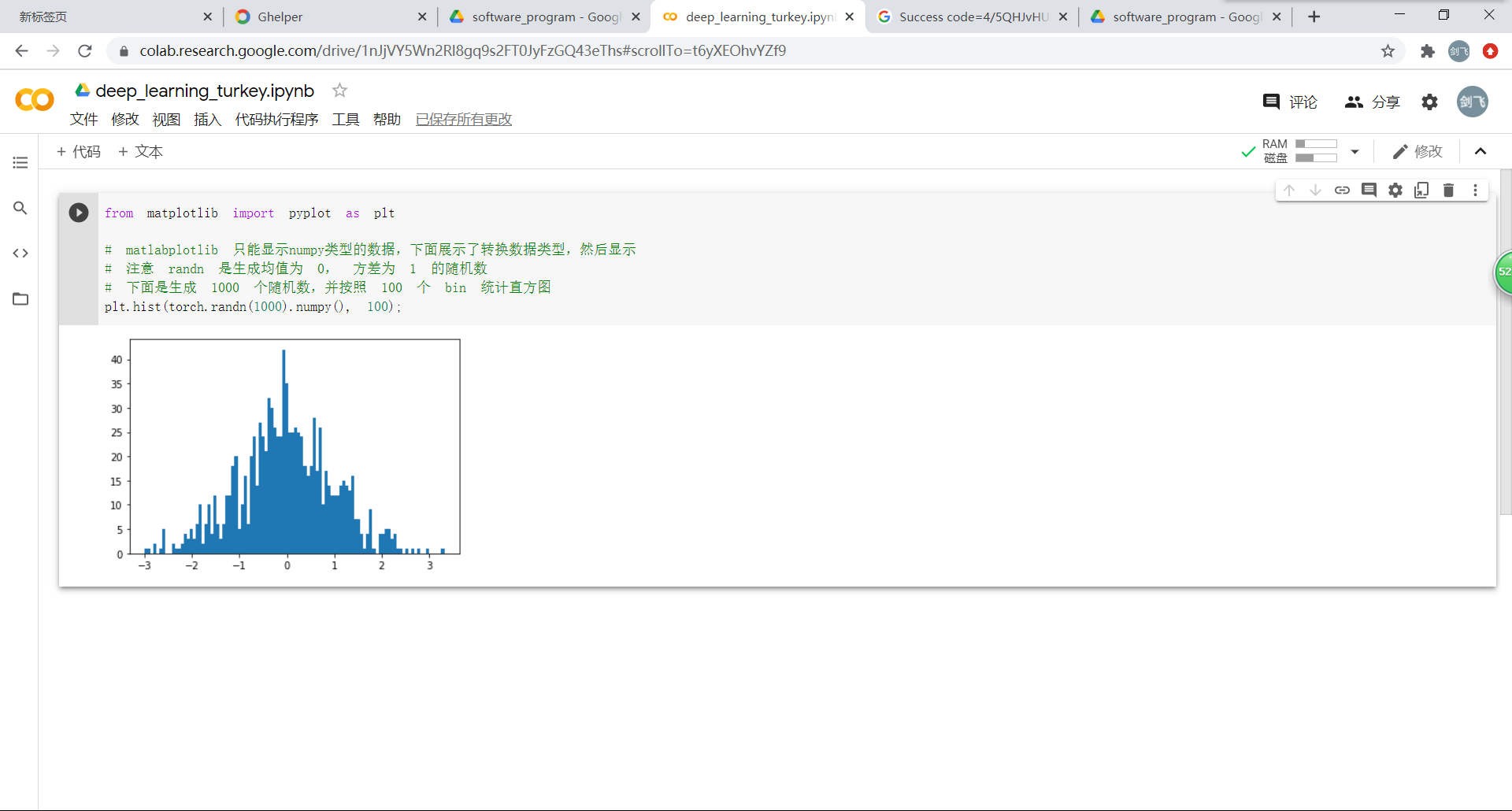Switch to the Success code browser tab
This screenshot has height=811, width=1512.
pyautogui.click(x=973, y=17)
